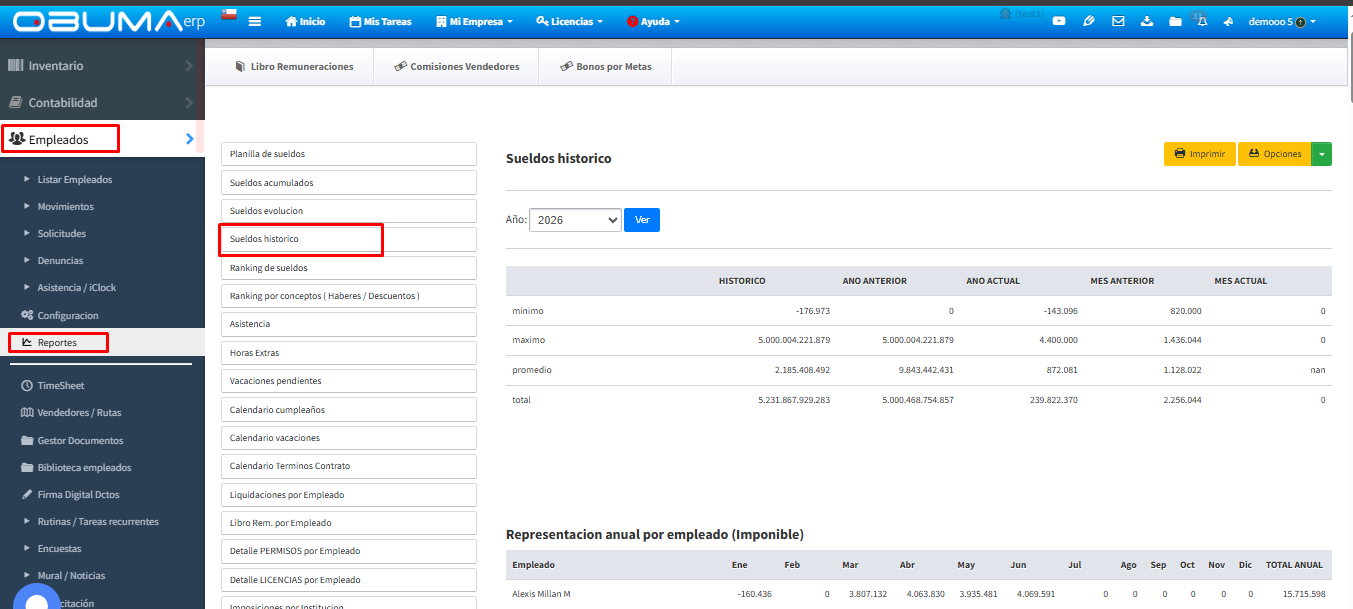1353x609 pixels.
Task: Open the folder icon in top bar
Action: click(x=1175, y=21)
